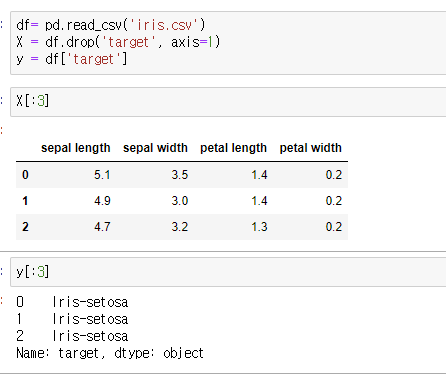Viewport: 446px width, 378px height.
Task: Click row index 0 in the table
Action: 25,175
